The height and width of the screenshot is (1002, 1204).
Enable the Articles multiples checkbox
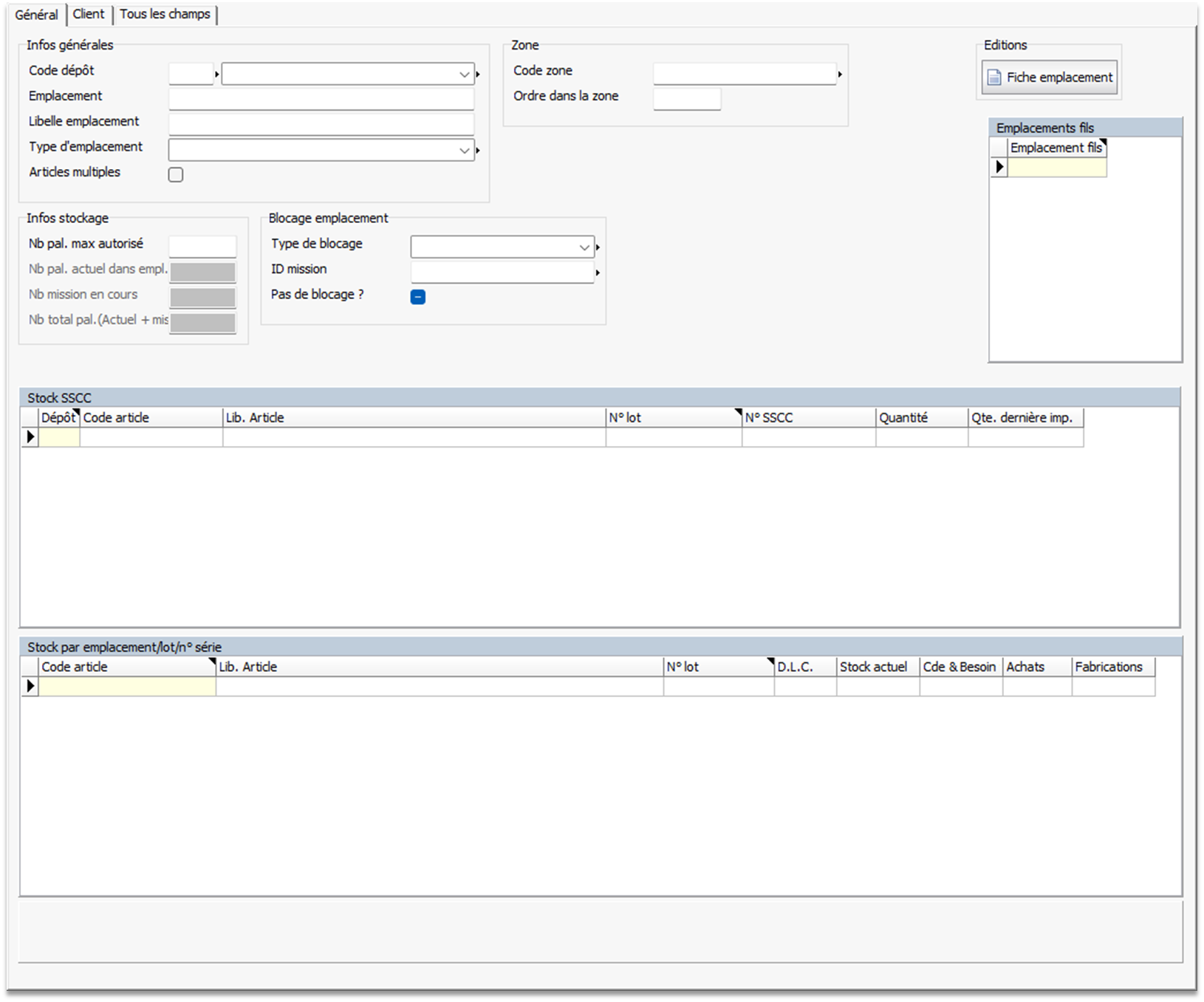(x=176, y=175)
